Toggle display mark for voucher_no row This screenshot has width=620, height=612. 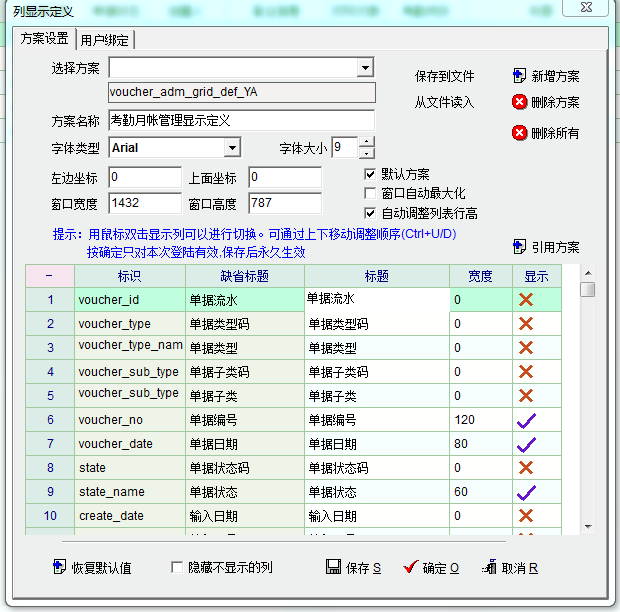tap(526, 421)
